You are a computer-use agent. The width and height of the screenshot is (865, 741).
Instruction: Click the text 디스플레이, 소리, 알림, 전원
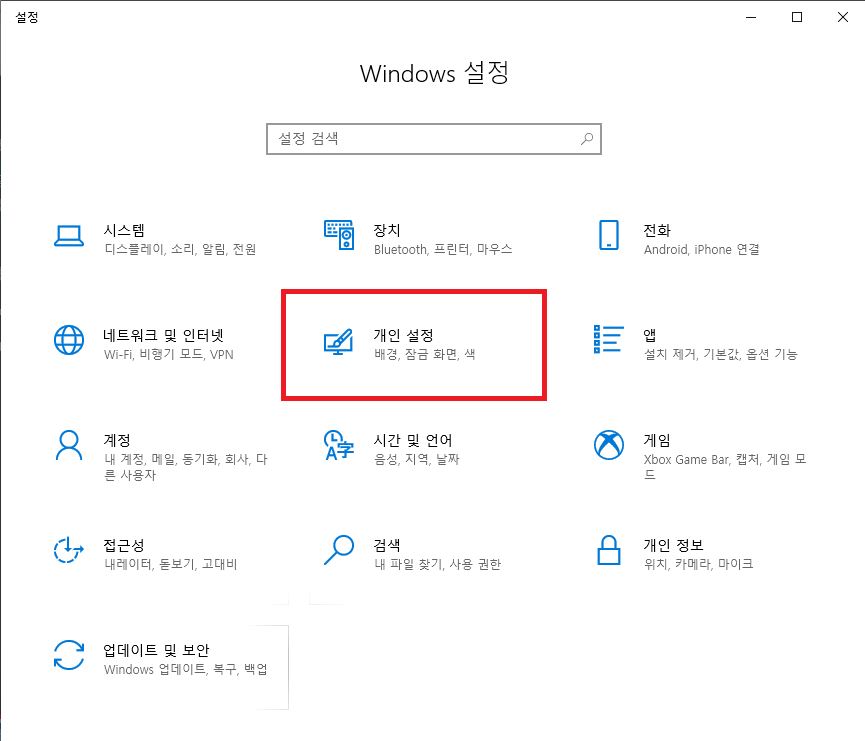coord(180,249)
